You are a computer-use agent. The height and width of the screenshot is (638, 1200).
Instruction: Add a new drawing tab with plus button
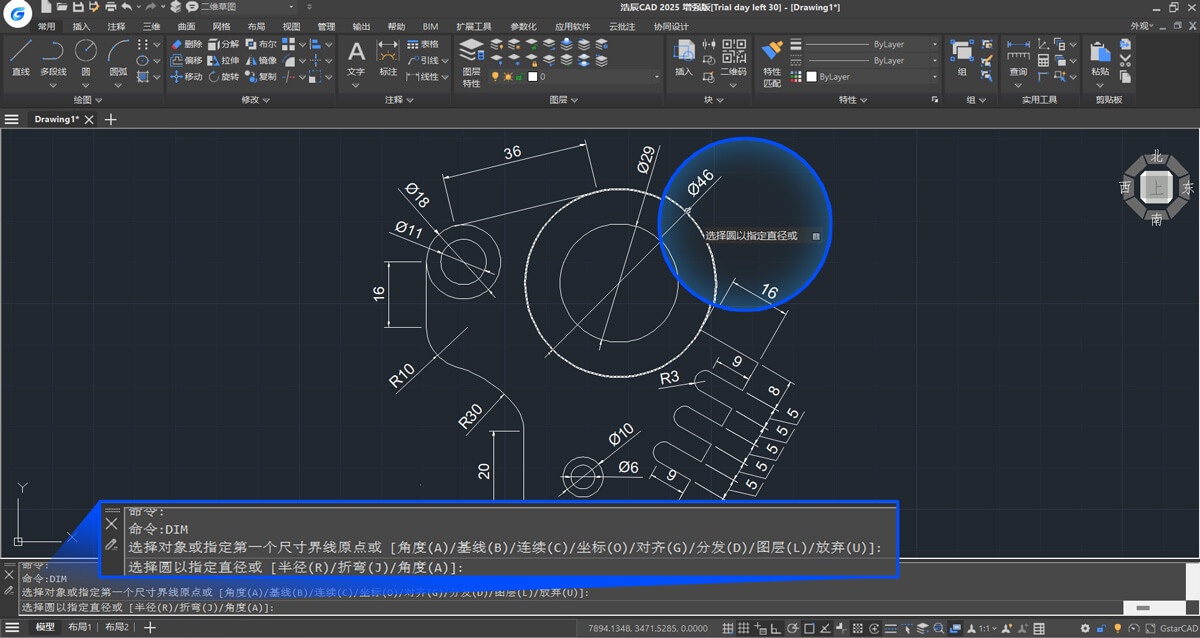coord(111,120)
